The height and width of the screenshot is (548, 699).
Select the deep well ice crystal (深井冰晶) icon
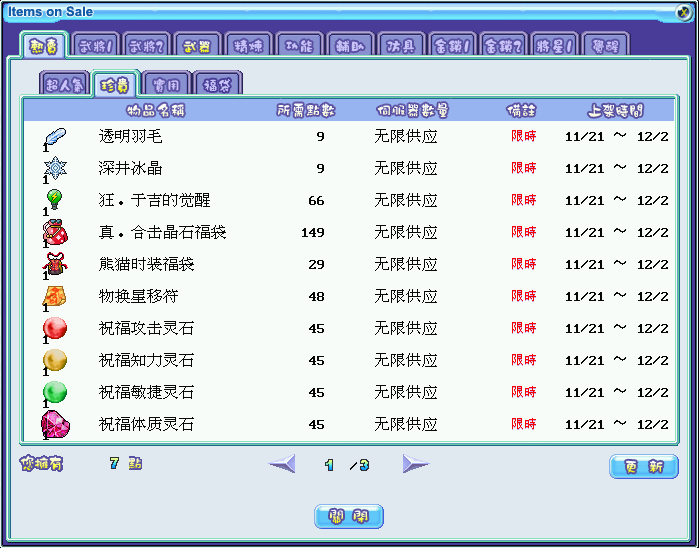click(54, 169)
